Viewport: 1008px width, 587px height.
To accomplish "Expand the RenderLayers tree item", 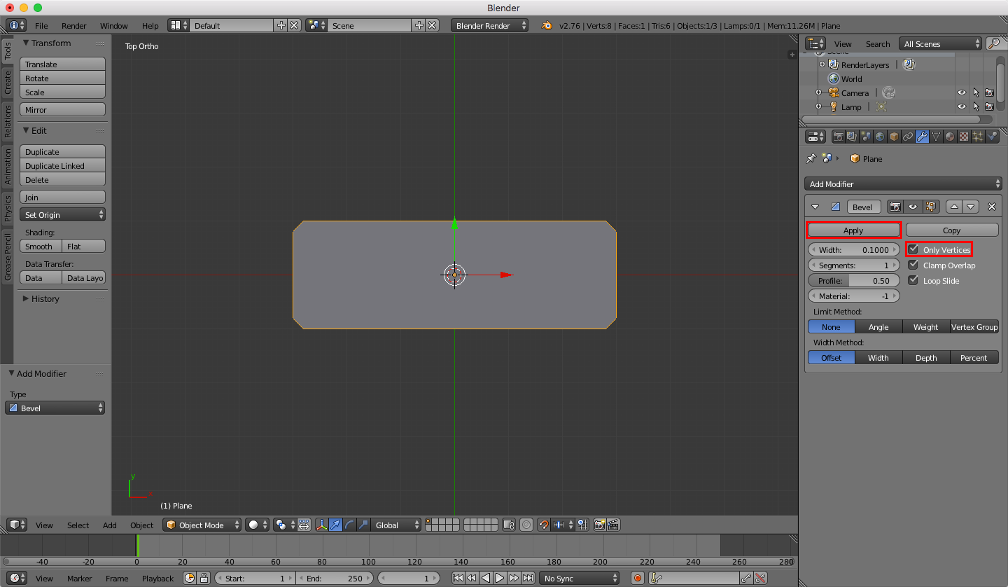I will point(822,64).
